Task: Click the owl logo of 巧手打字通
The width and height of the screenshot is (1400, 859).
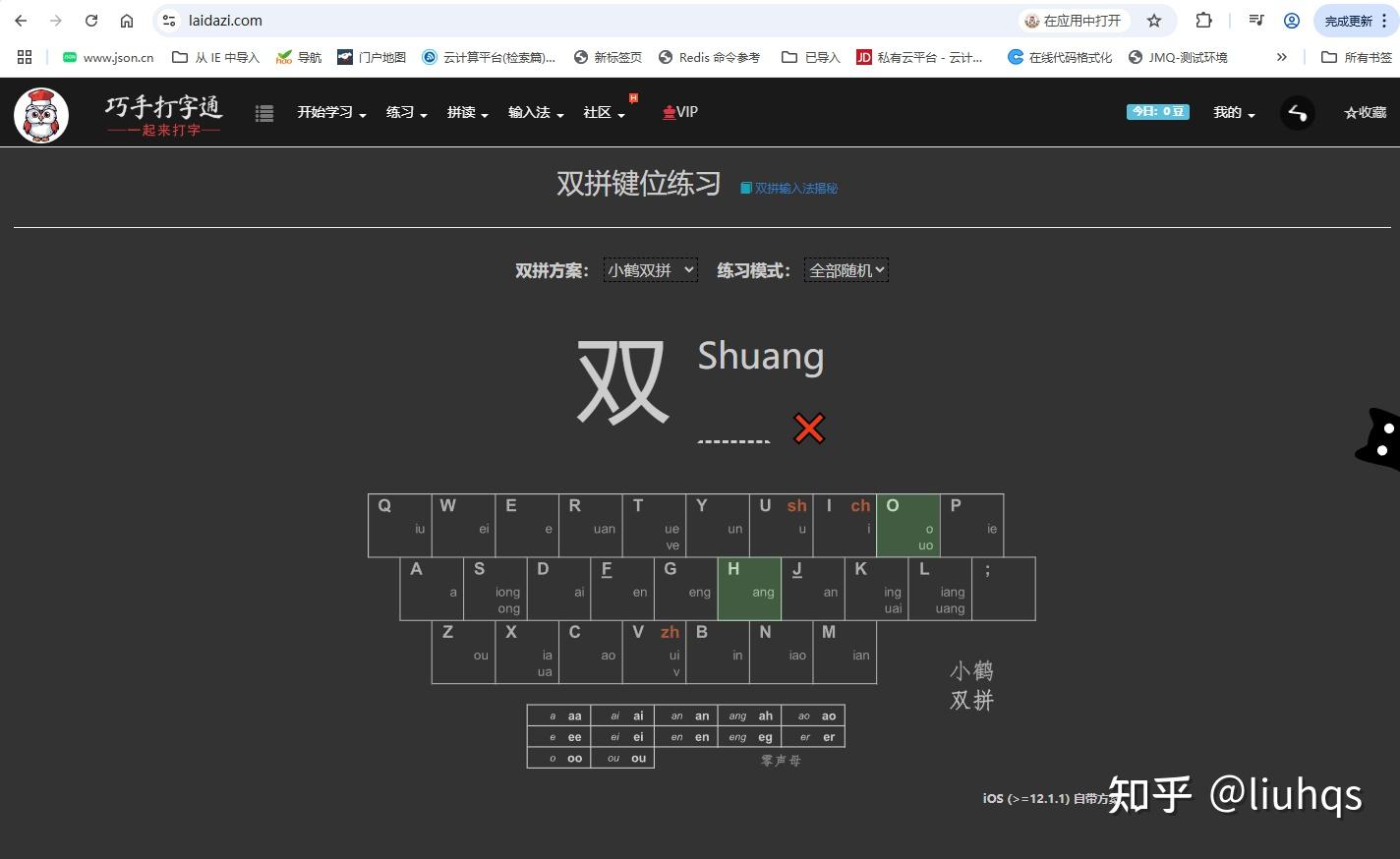Action: point(41,114)
